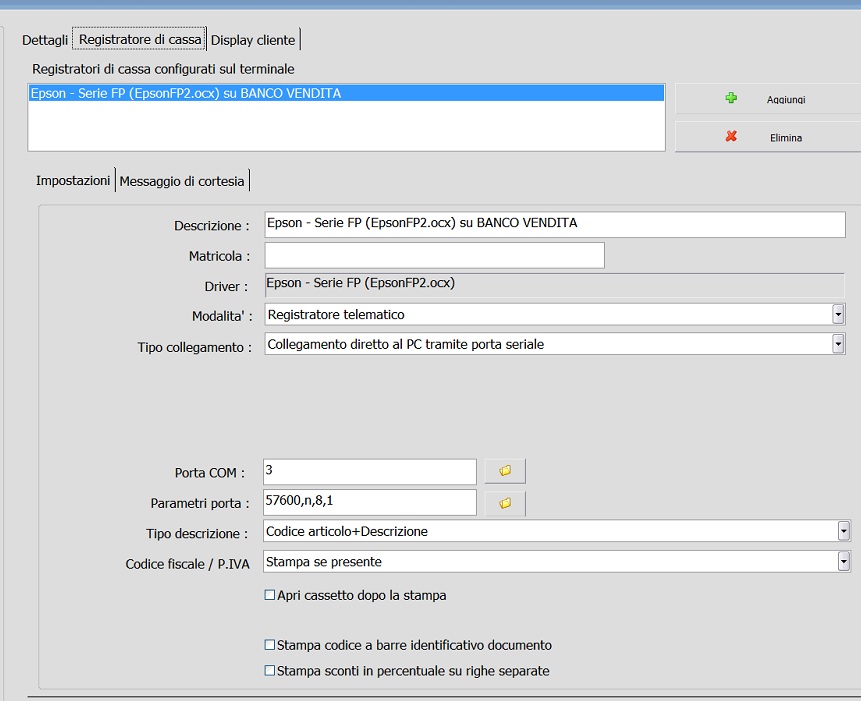Screen dimensions: 861x701
Task: Click the green plus Aggiungi icon
Action: coord(731,98)
